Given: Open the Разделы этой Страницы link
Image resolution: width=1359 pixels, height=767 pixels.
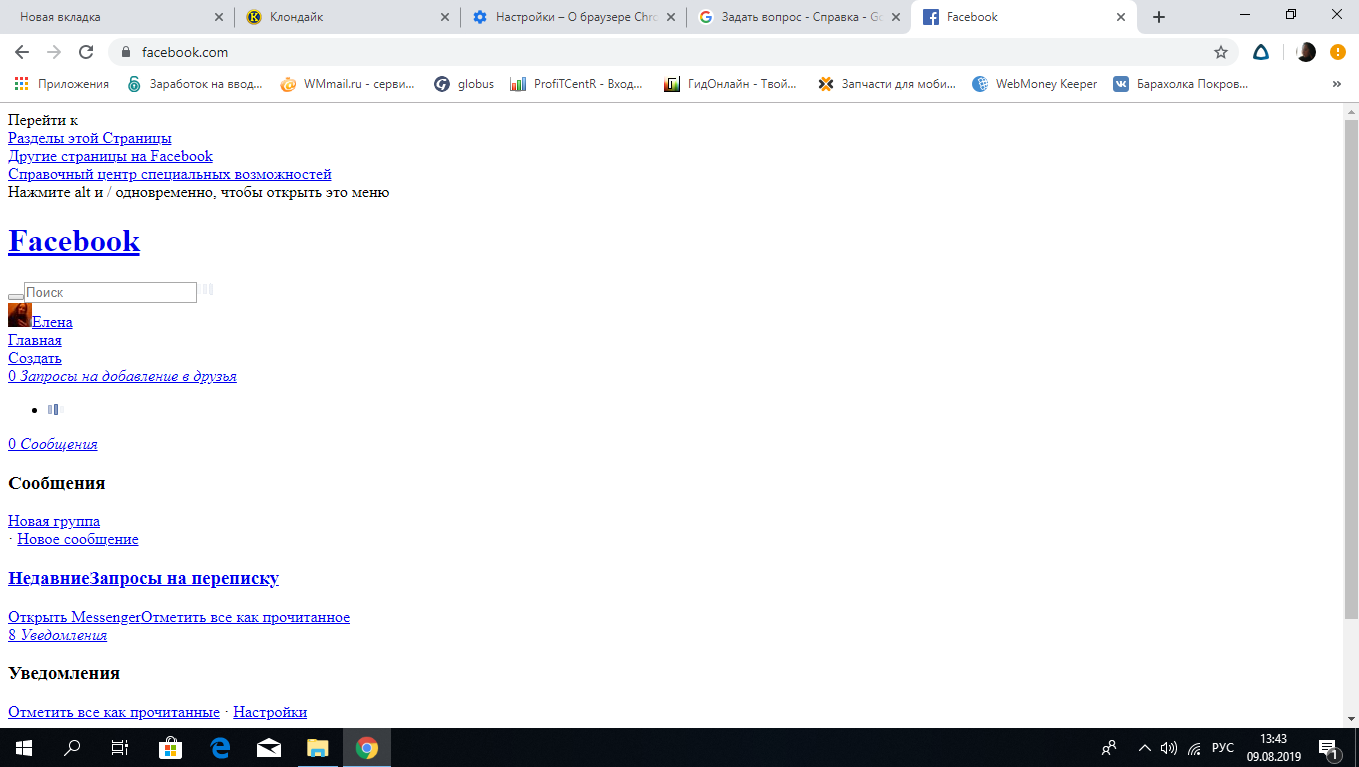Looking at the screenshot, I should pos(90,138).
